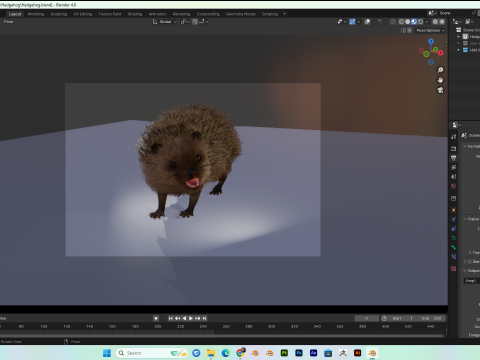Image resolution: width=480 pixels, height=360 pixels.
Task: Open the viewport shading options dropdown
Action: point(427,22)
